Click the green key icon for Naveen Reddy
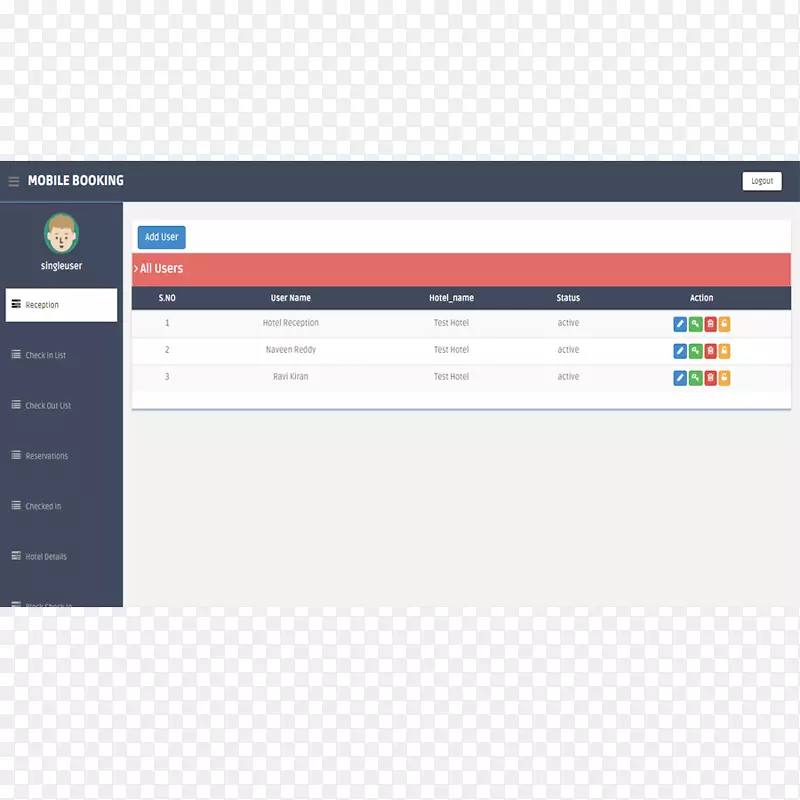Screen dimensions: 800x800 [x=695, y=351]
